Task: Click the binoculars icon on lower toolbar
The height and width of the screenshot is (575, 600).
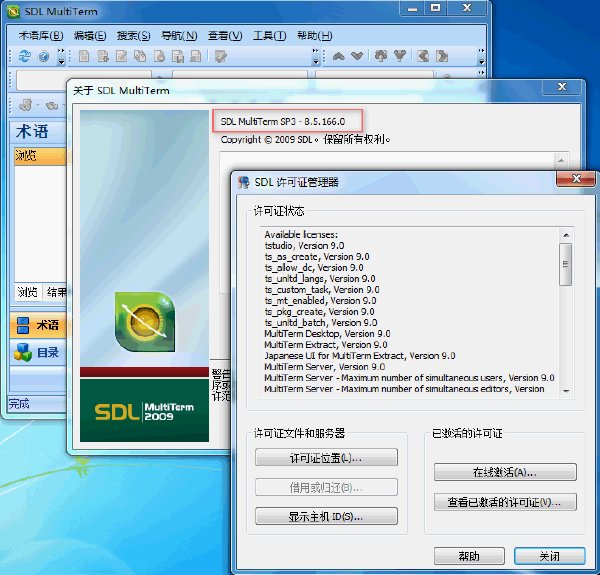Action: [x=52, y=105]
